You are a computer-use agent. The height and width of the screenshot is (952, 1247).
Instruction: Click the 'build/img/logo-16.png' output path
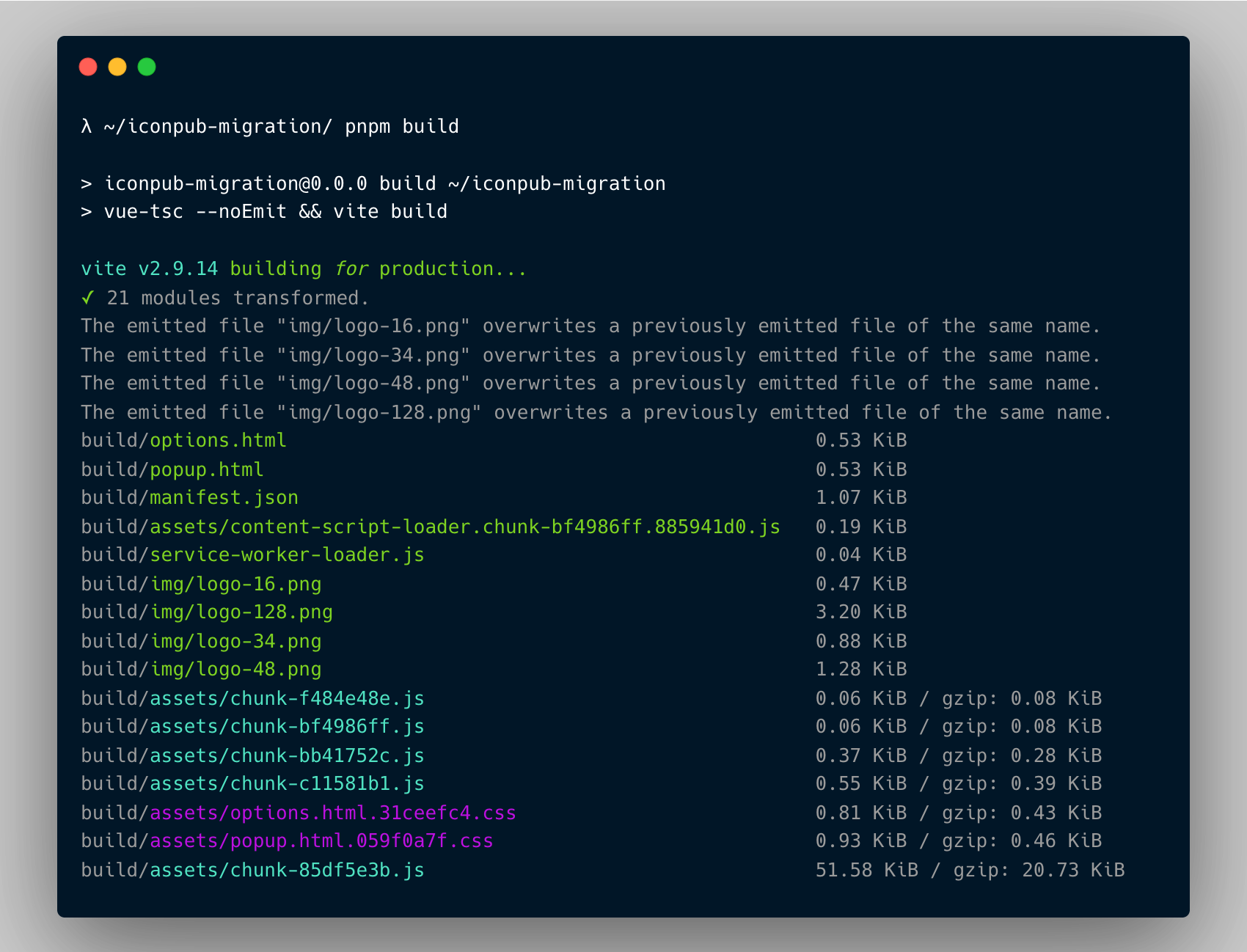(x=201, y=584)
